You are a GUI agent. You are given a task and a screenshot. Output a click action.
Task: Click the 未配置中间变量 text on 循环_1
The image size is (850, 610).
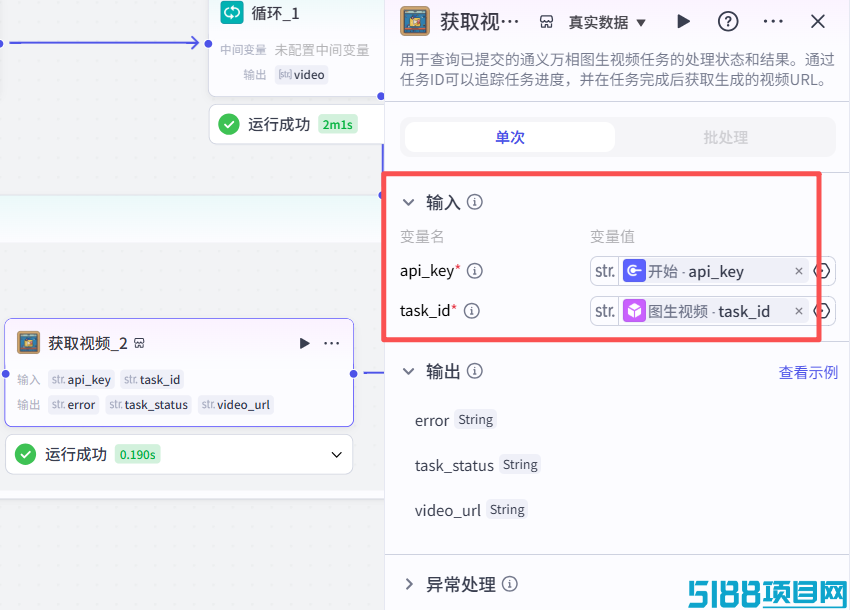click(x=322, y=50)
